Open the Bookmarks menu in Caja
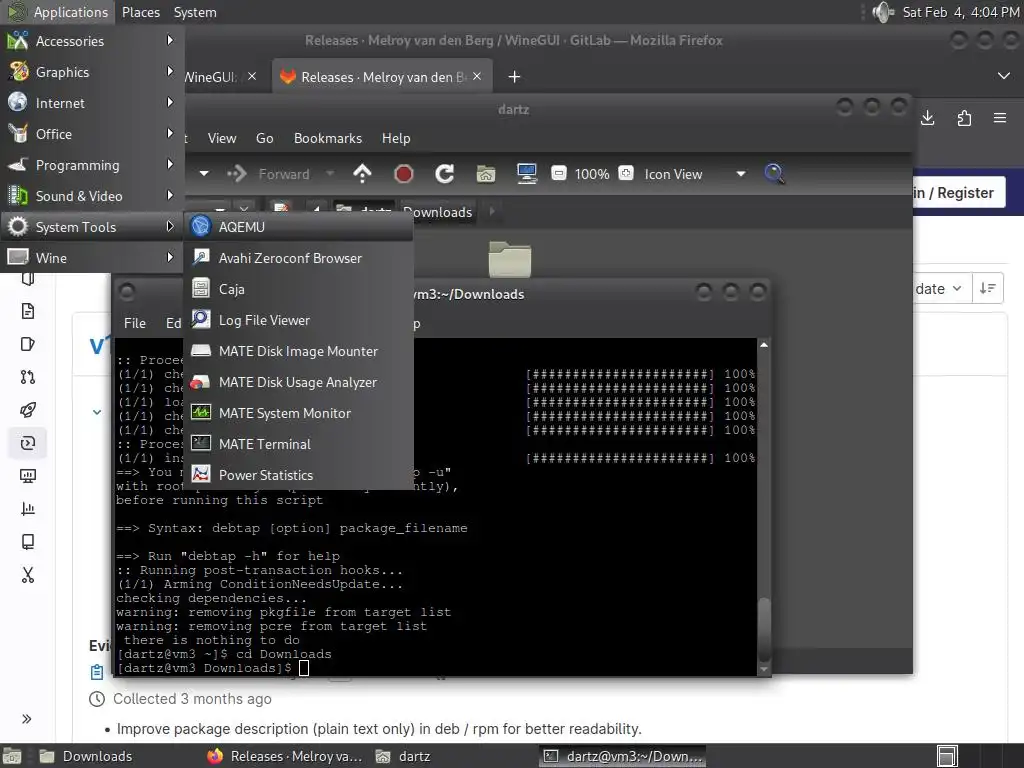The height and width of the screenshot is (768, 1024). click(x=327, y=138)
